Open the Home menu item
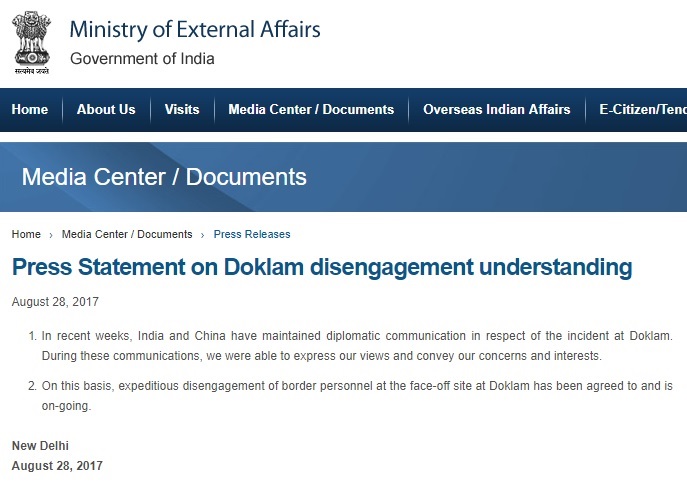687x485 pixels. tap(30, 110)
